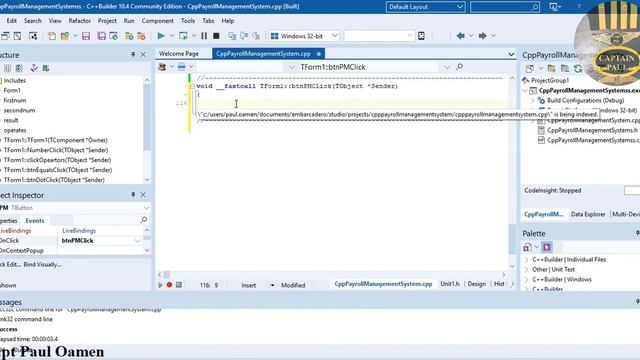Click the Save file icon
This screenshot has height=360, width=640.
pyautogui.click(x=86, y=36)
